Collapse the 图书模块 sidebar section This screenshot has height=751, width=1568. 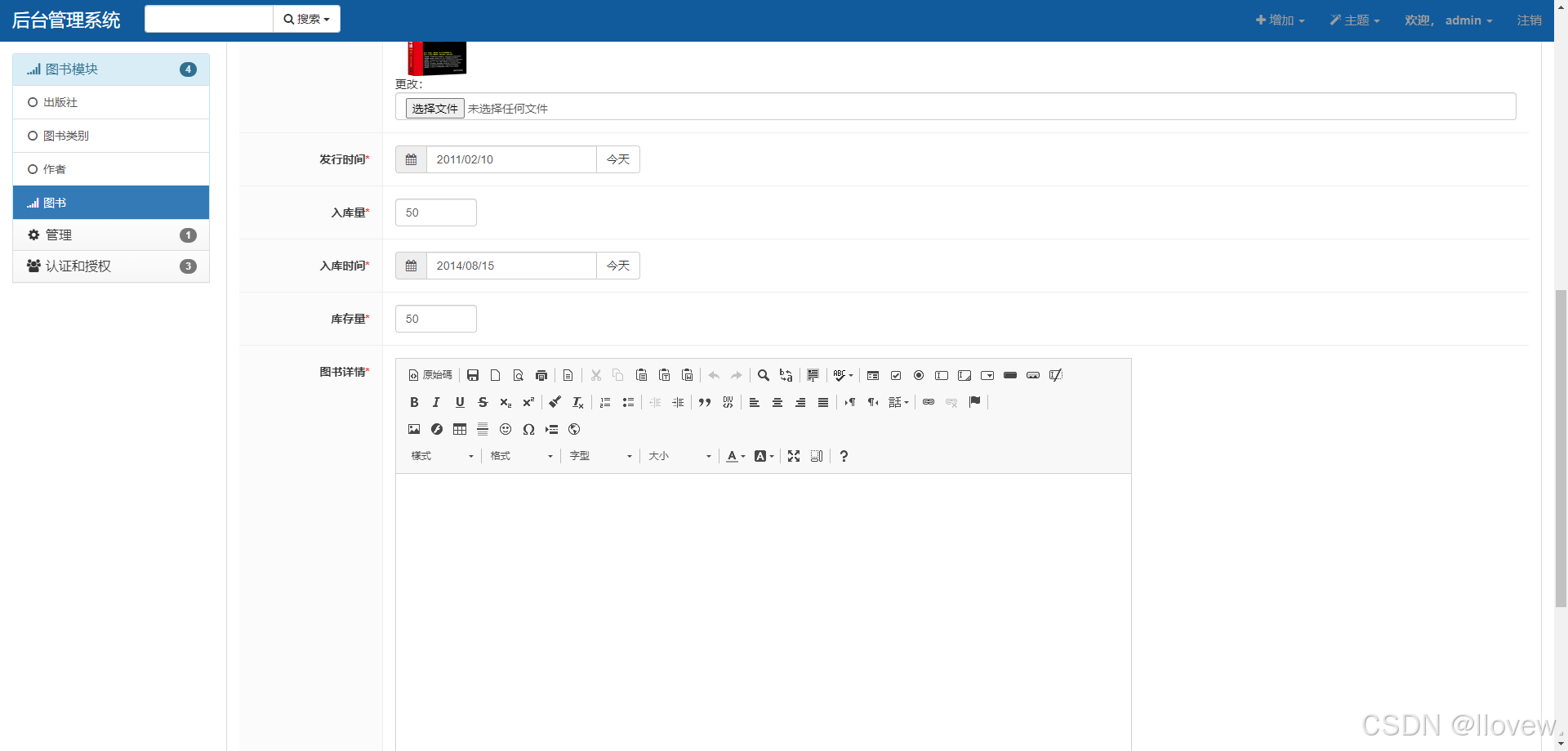pos(111,69)
